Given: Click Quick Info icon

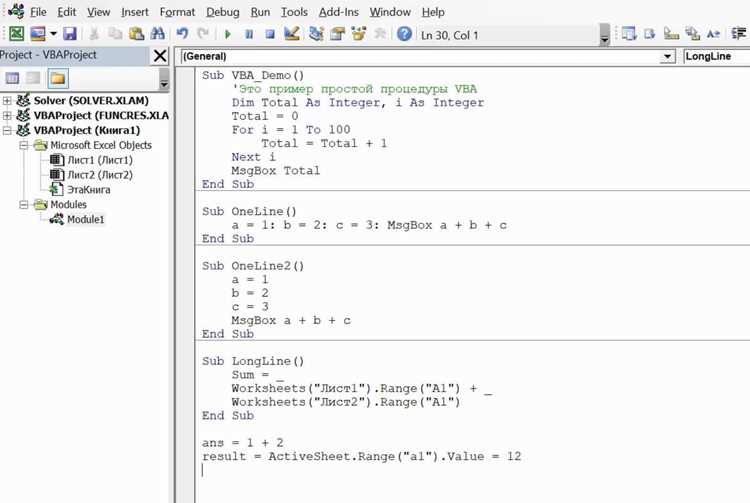Looking at the screenshot, I should pyautogui.click(x=671, y=34).
